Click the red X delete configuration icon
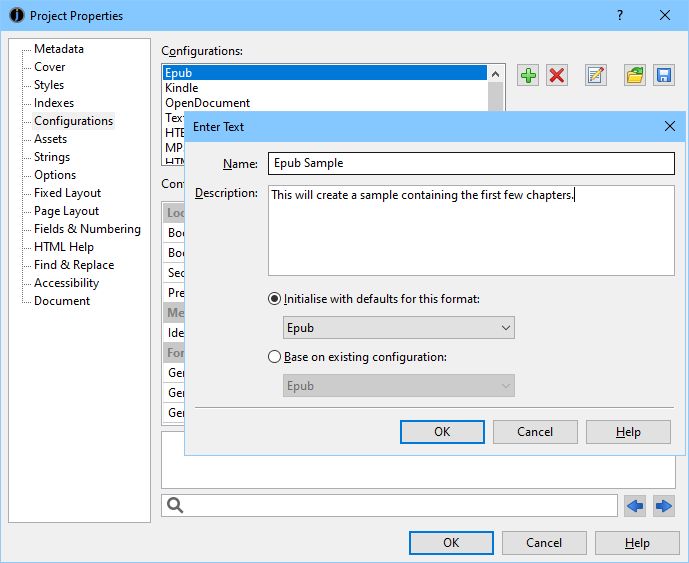 click(557, 76)
